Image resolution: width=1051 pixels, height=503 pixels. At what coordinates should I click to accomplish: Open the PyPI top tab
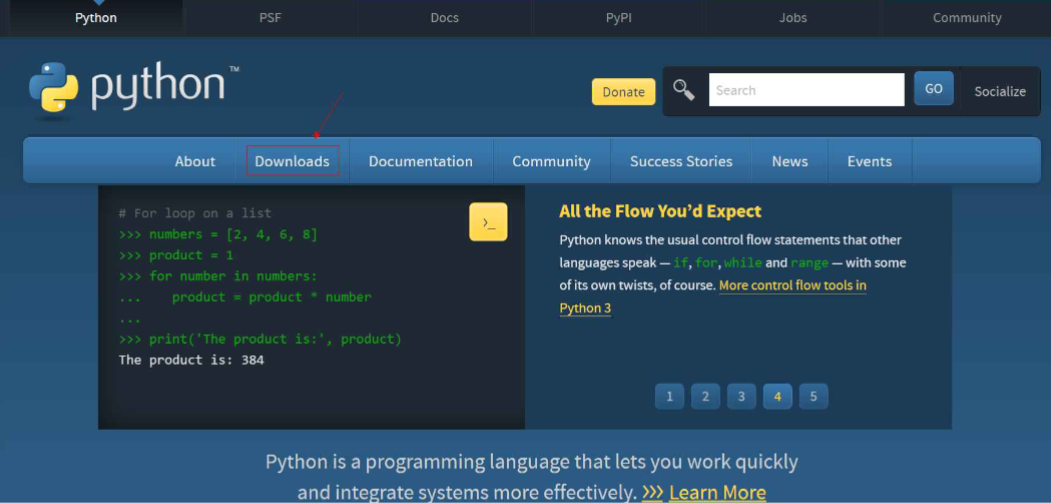(619, 18)
